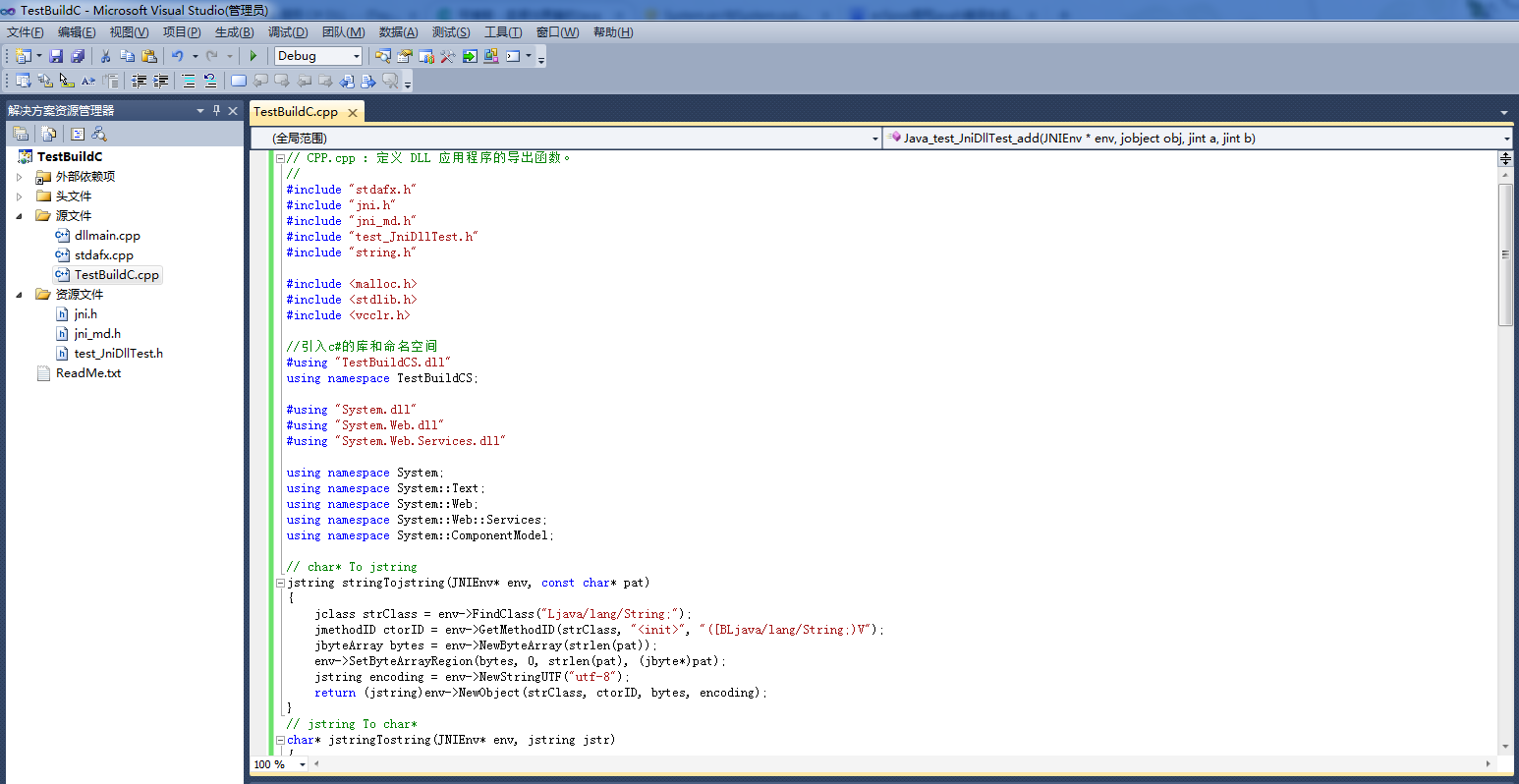1519x784 pixels.
Task: Select jni_md.h in Solution Explorer
Action: (97, 334)
